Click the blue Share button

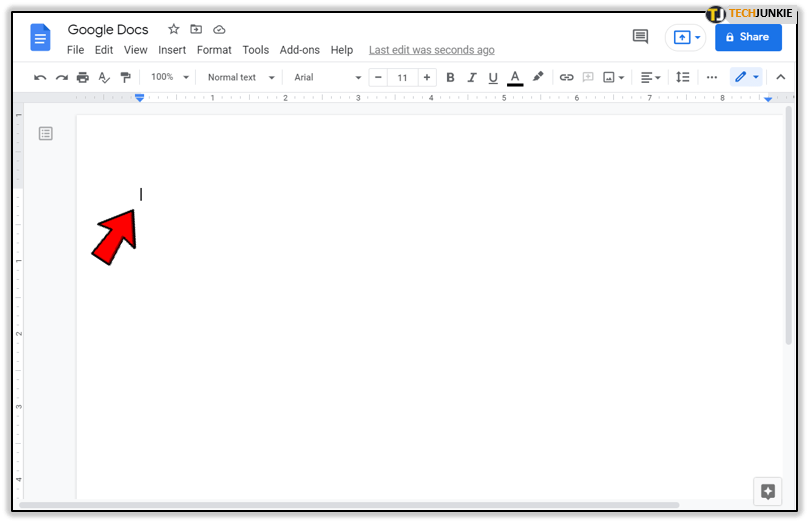point(747,37)
